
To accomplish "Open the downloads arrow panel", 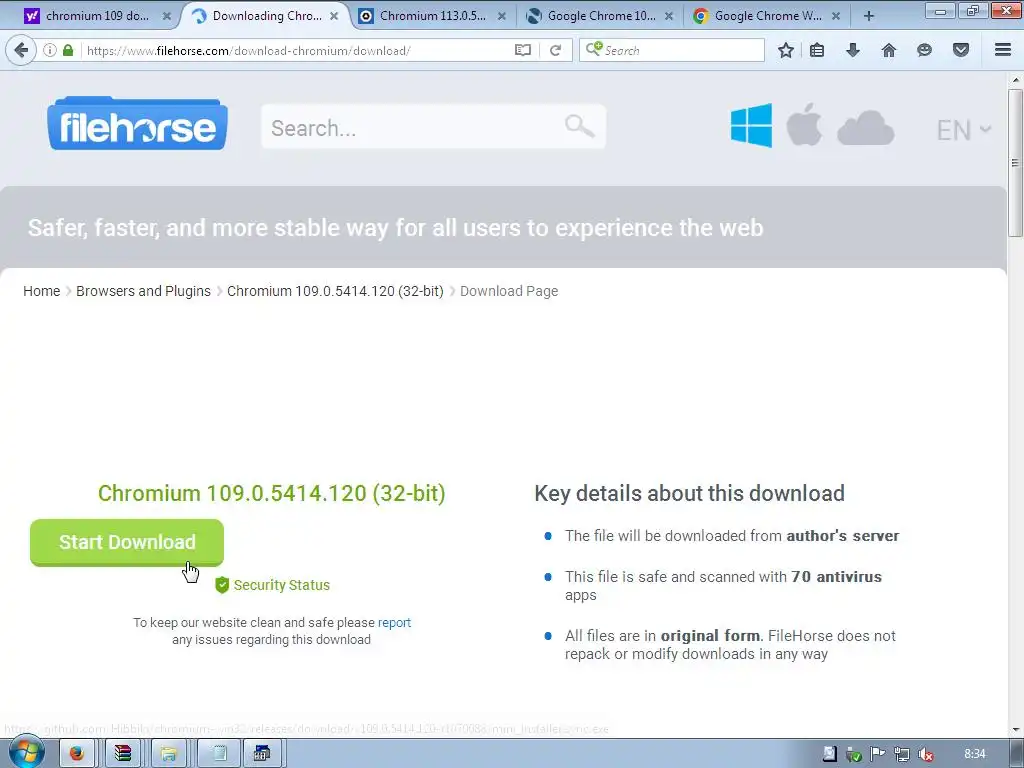I will pos(852,50).
